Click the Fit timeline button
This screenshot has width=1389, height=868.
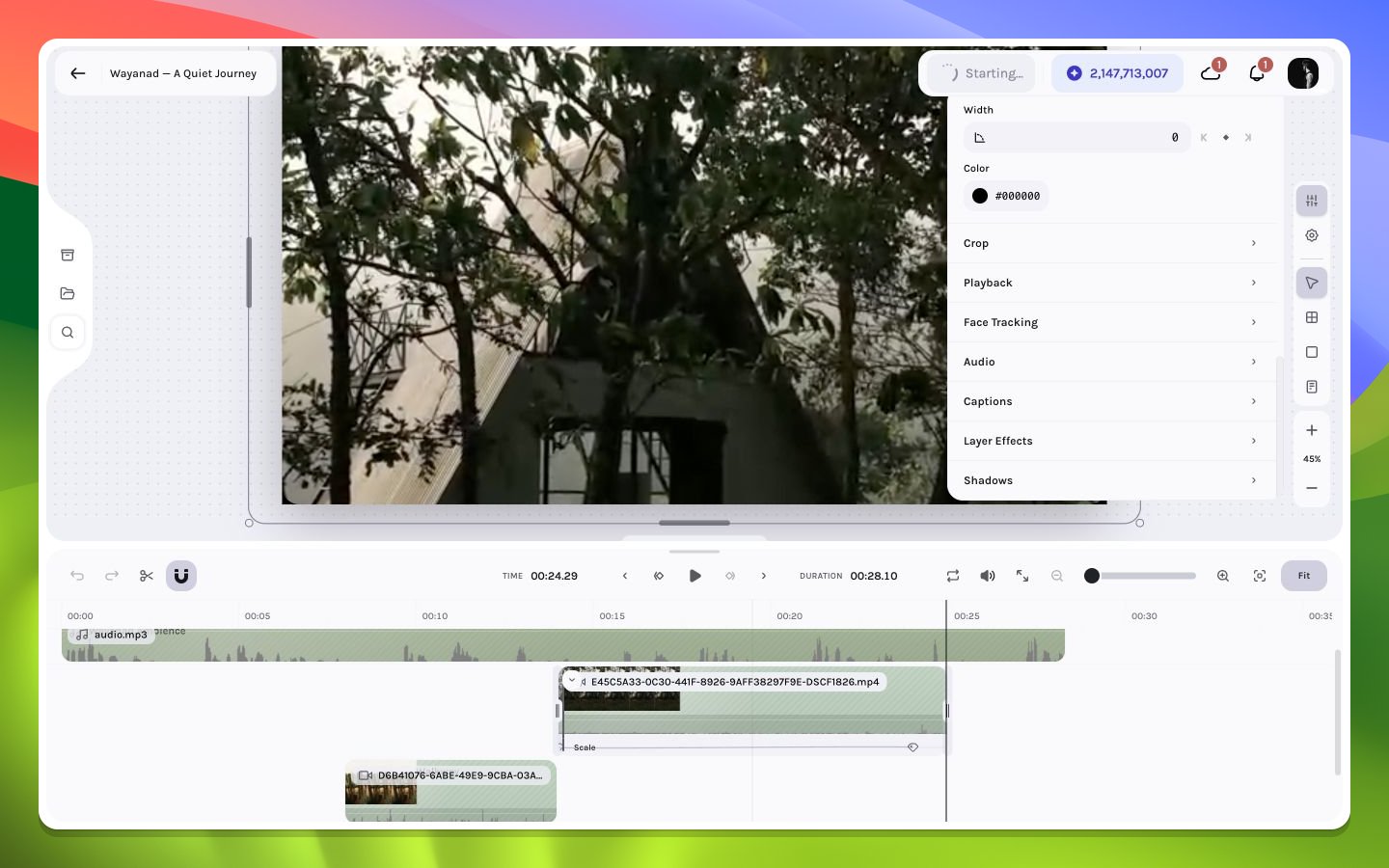coord(1304,576)
